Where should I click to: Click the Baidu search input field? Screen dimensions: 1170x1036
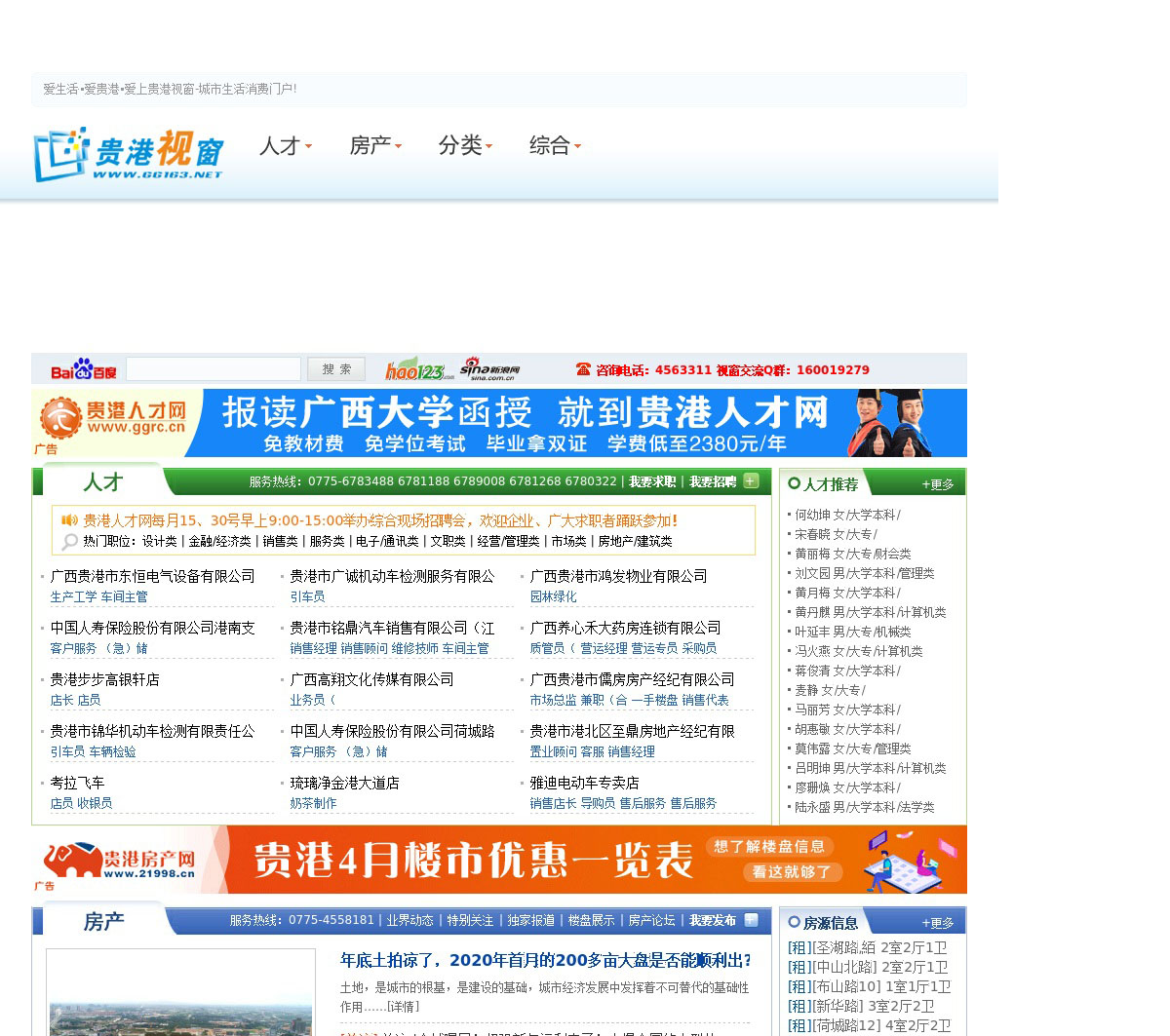(214, 368)
